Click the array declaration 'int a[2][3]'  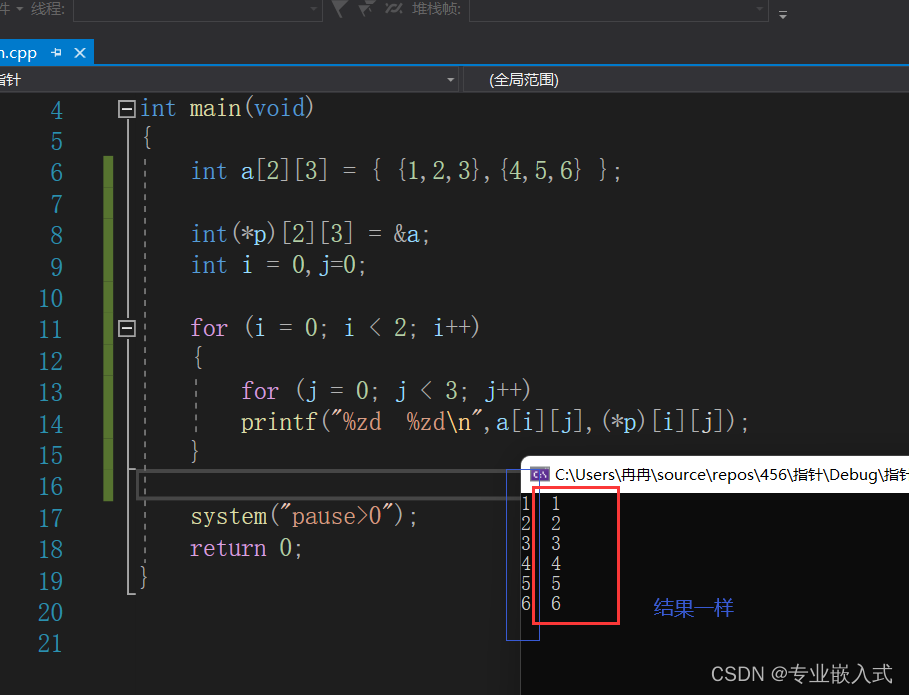coord(259,171)
